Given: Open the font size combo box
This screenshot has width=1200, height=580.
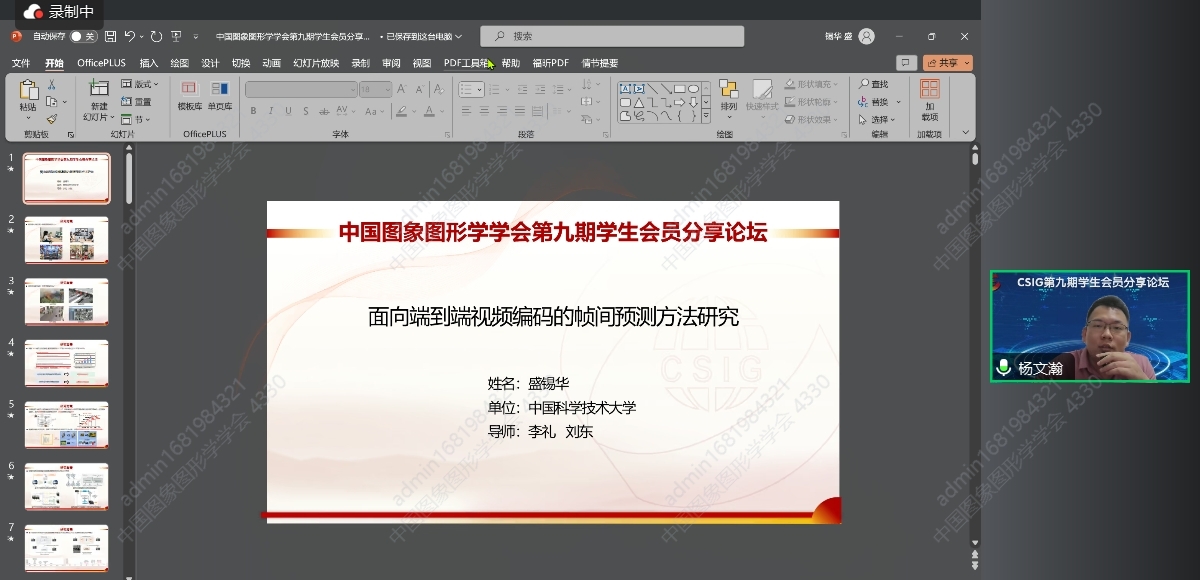Looking at the screenshot, I should (376, 89).
